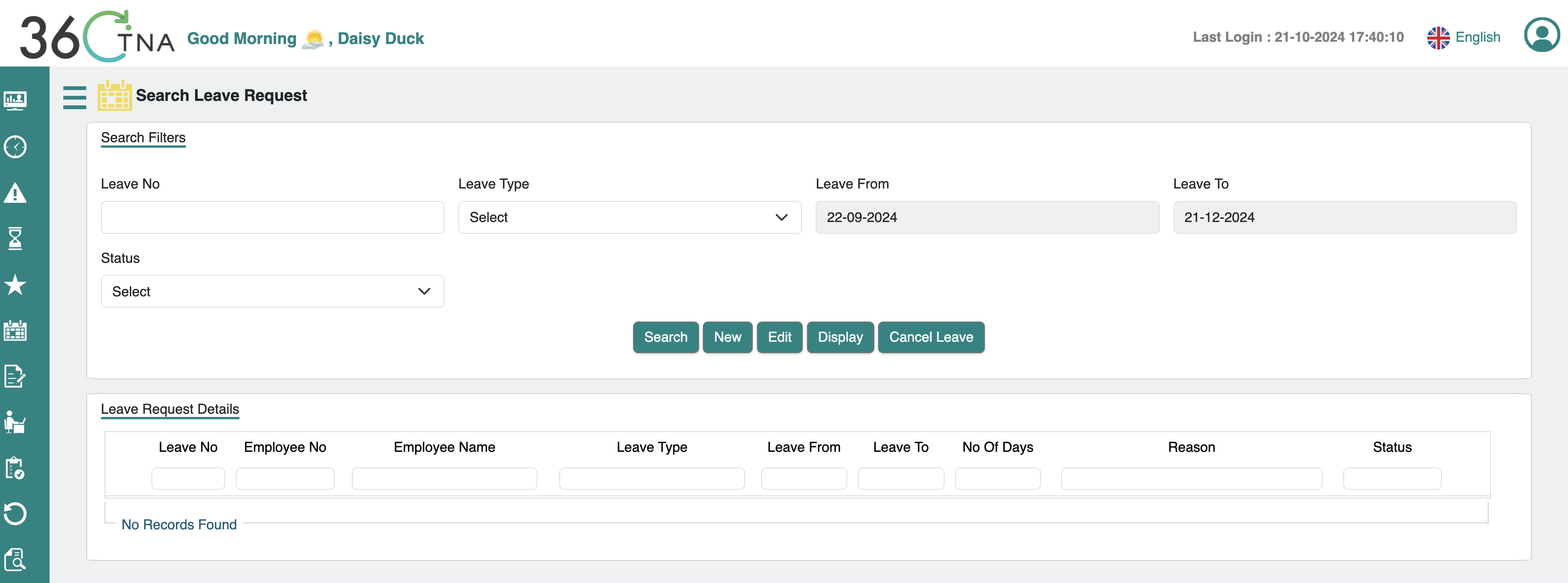Click the Leave No input field
Viewport: 1568px width, 583px height.
[x=272, y=217]
